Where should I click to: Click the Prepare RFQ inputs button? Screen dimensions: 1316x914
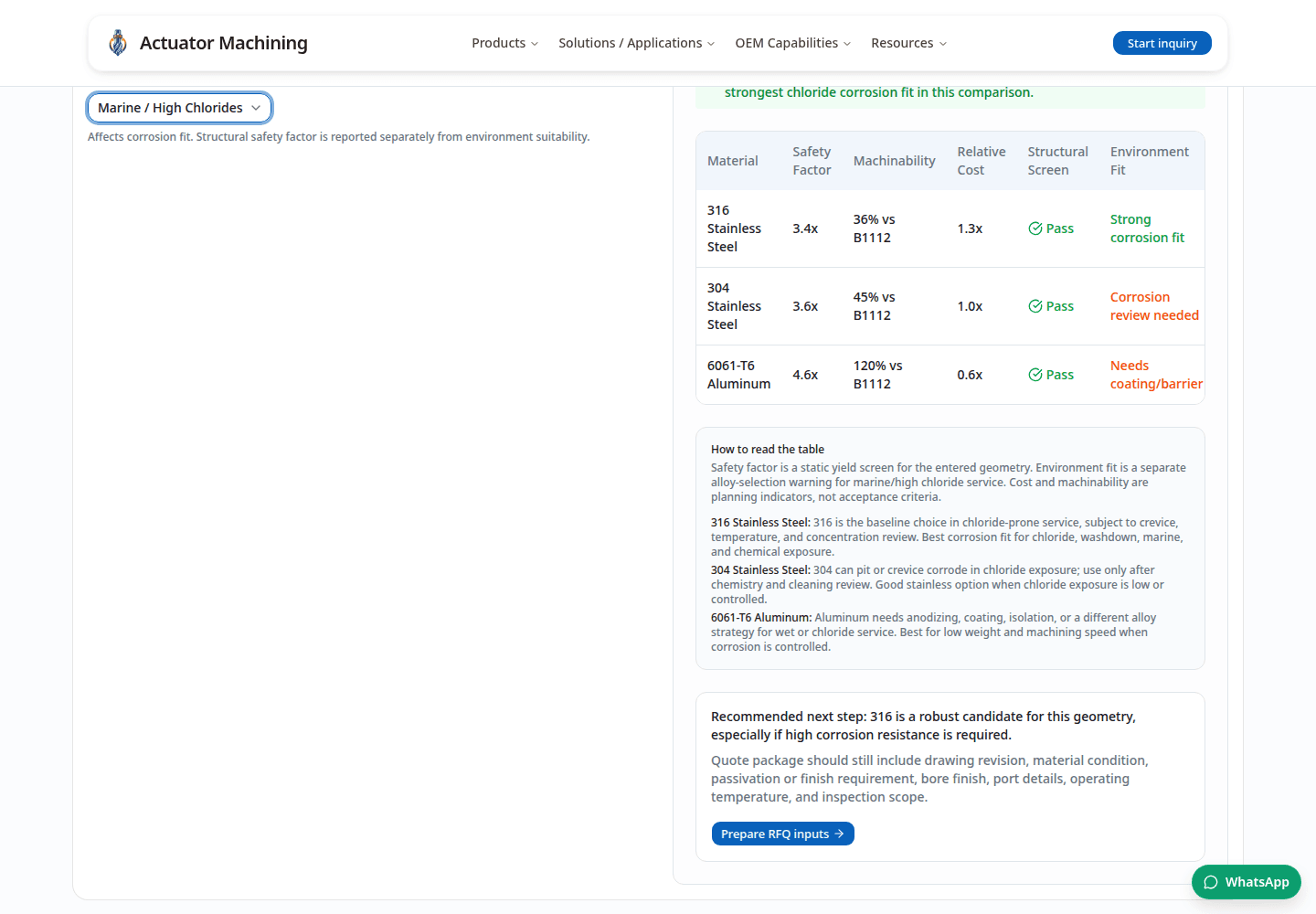783,834
